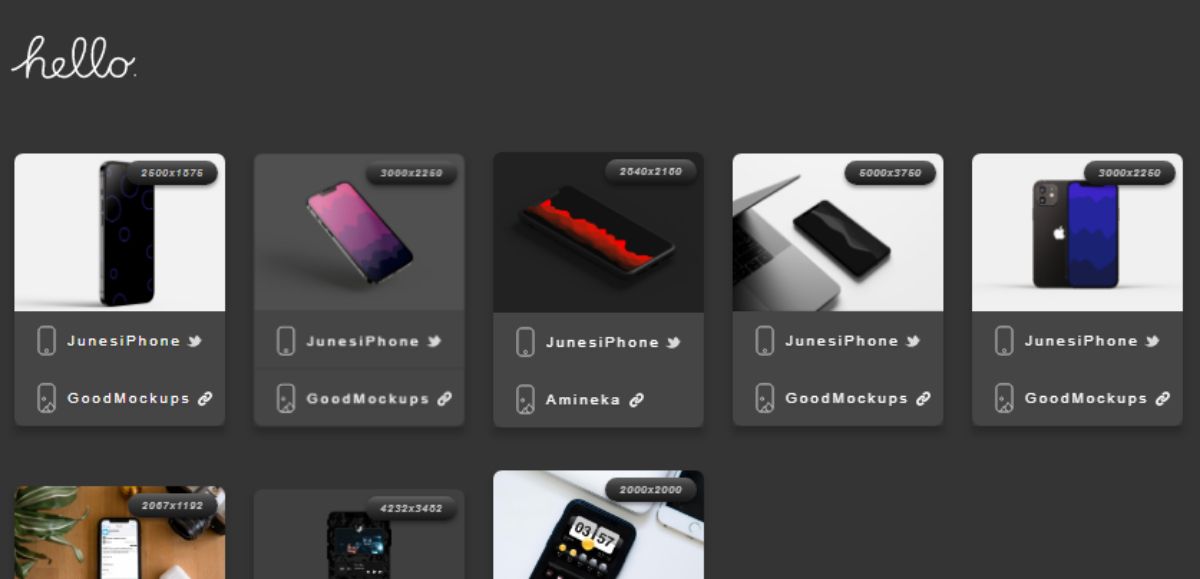1200x579 pixels.
Task: Click phone icon in pink iPhone card
Action: point(286,341)
